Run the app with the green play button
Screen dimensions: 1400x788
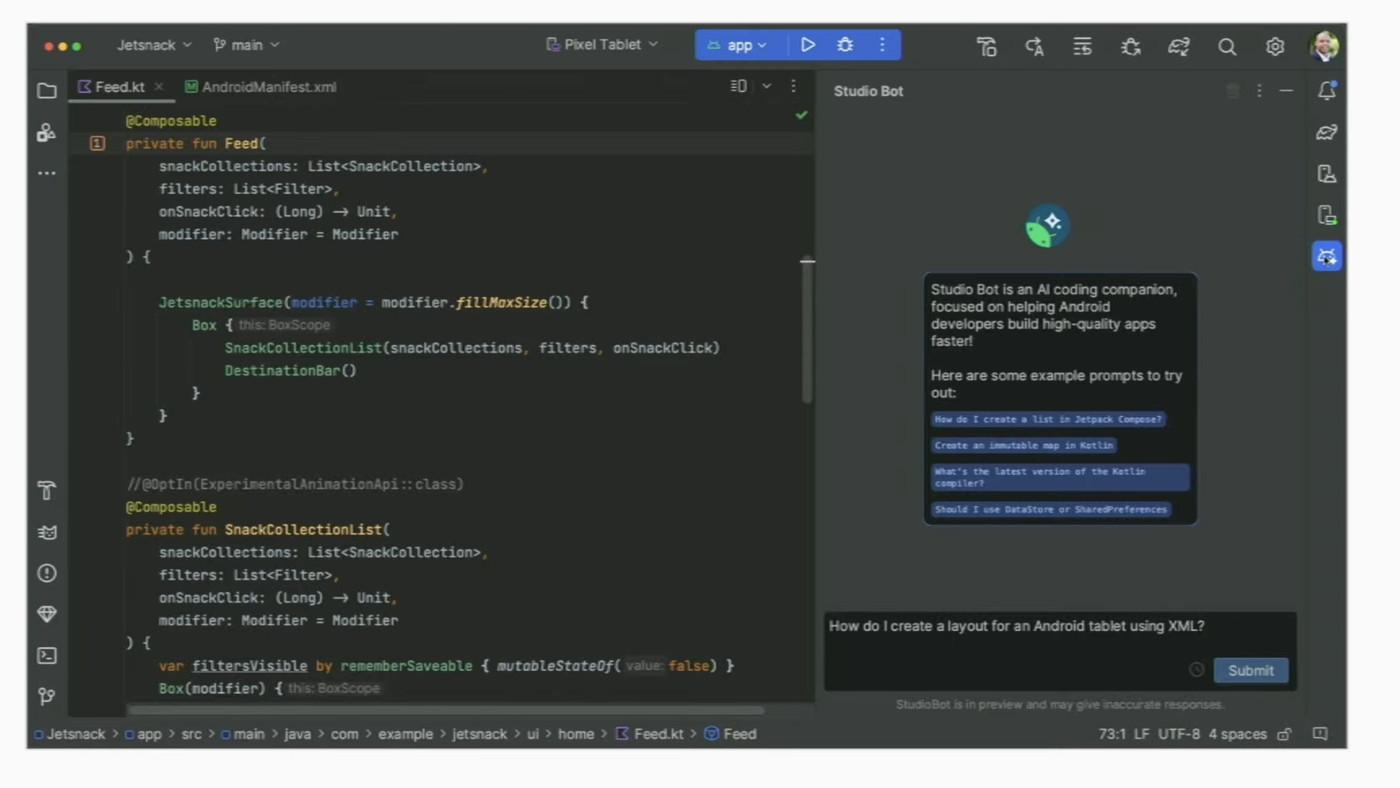808,44
